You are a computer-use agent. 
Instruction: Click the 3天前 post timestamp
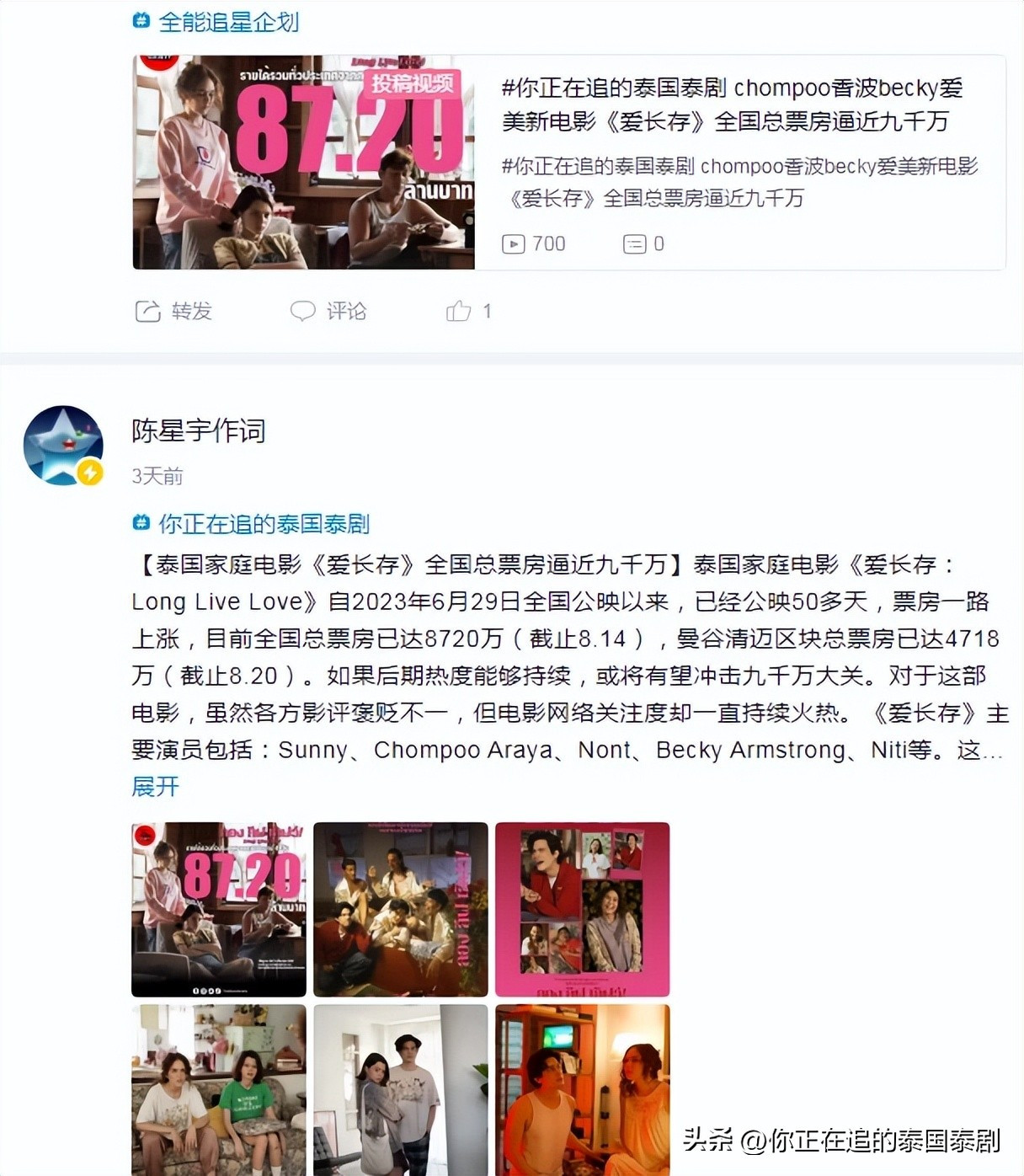[x=157, y=476]
